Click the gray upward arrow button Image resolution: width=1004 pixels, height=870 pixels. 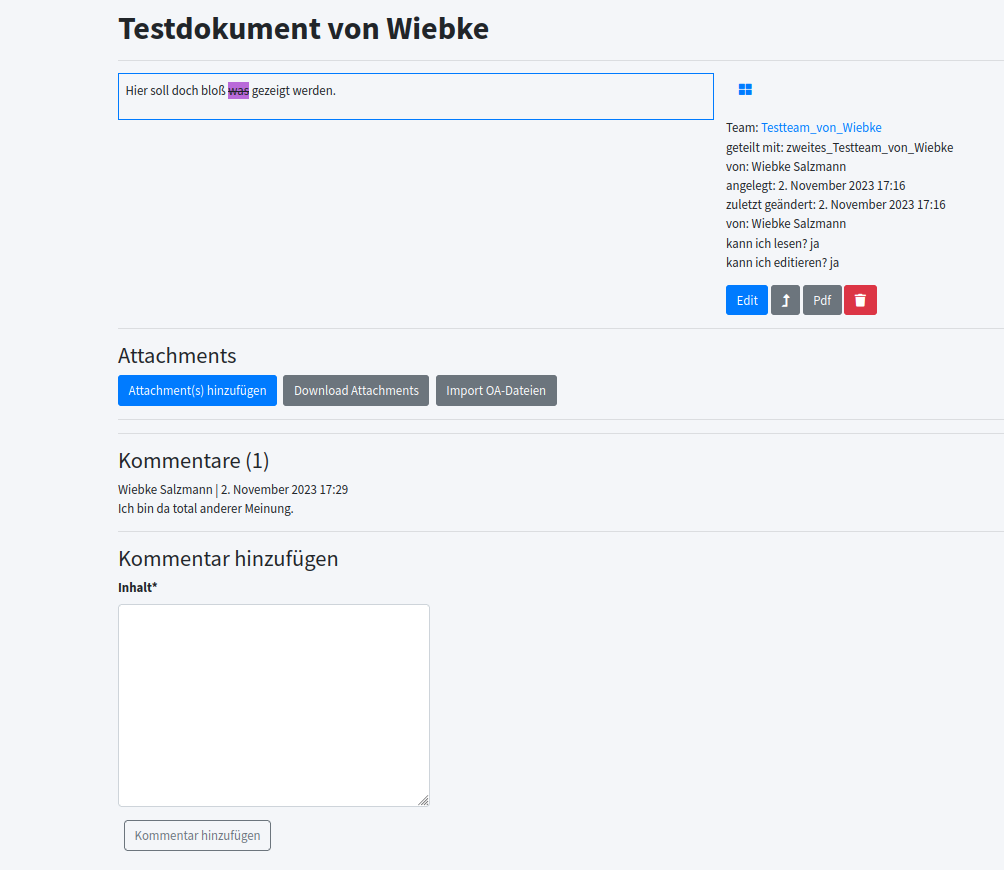point(785,300)
